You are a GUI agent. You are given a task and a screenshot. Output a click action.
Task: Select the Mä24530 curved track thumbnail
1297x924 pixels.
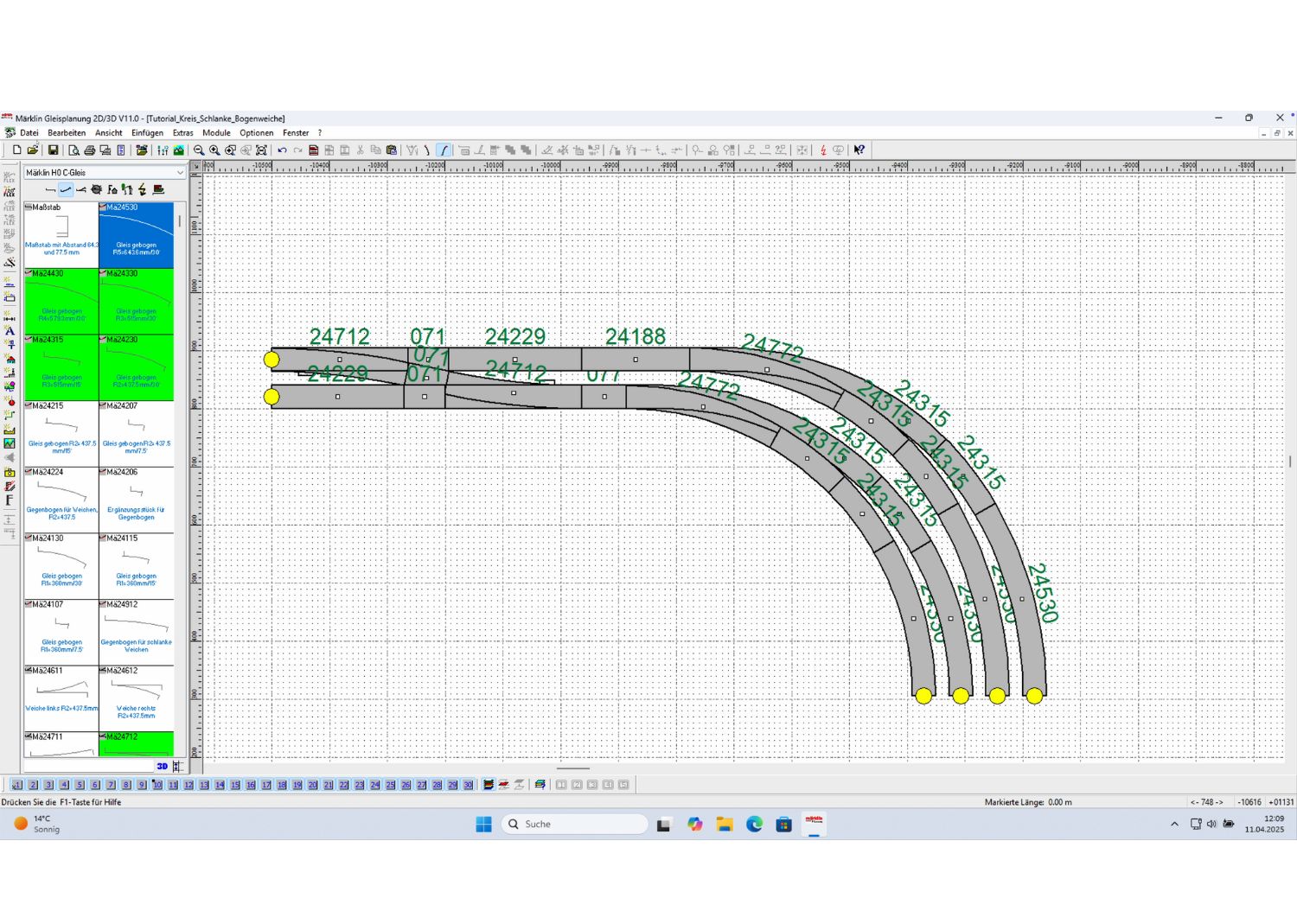tap(136, 235)
